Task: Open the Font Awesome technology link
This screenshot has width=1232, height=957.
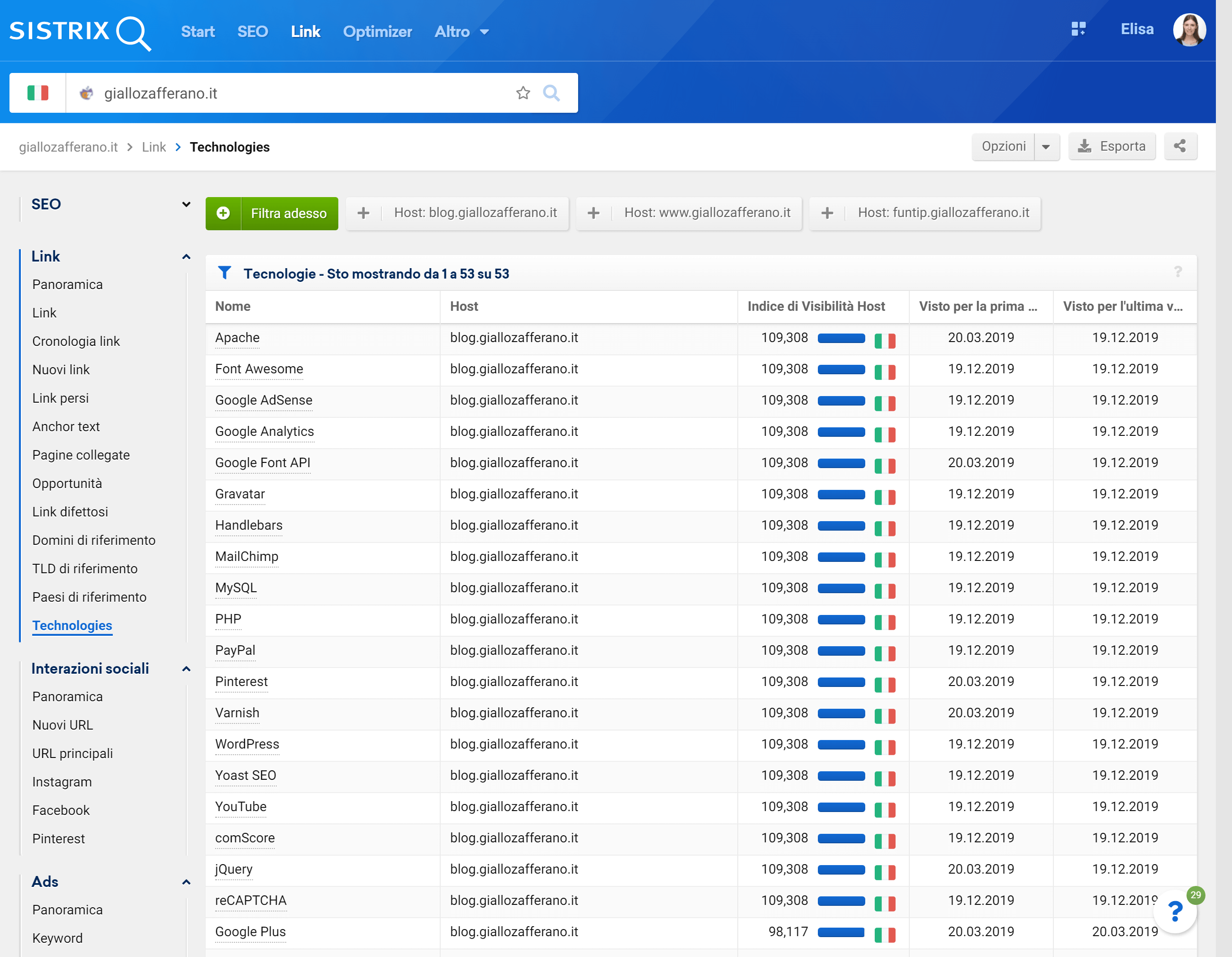Action: tap(259, 369)
